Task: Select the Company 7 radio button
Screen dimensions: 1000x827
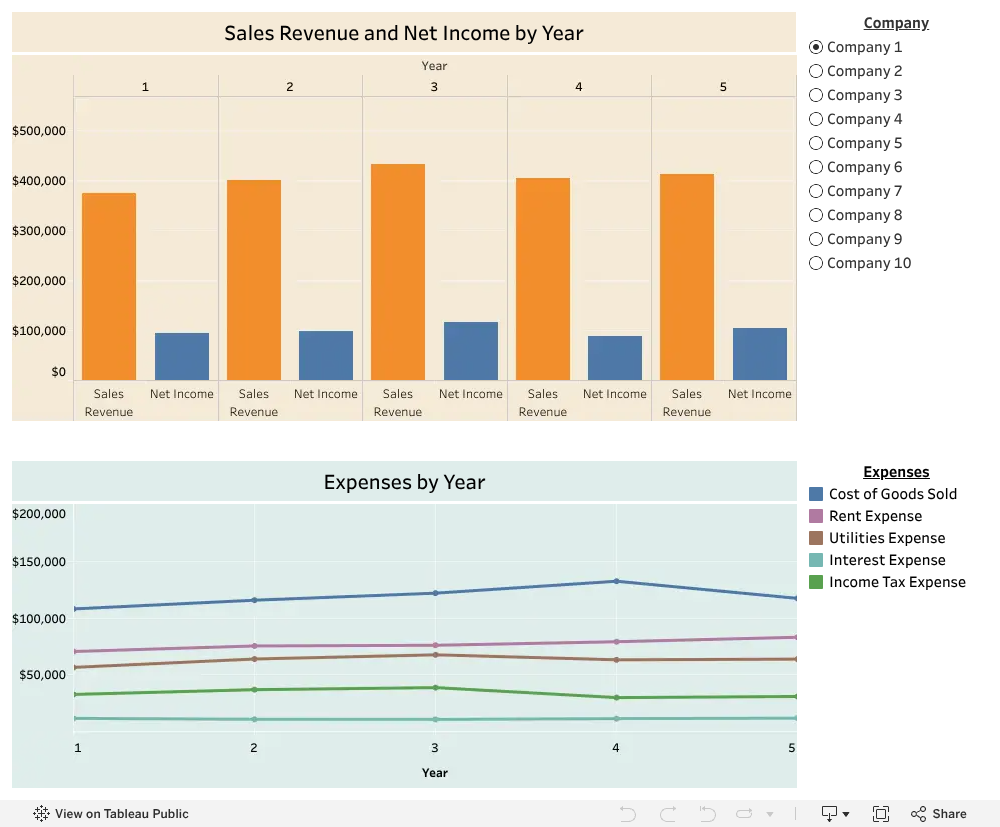Action: [x=816, y=191]
